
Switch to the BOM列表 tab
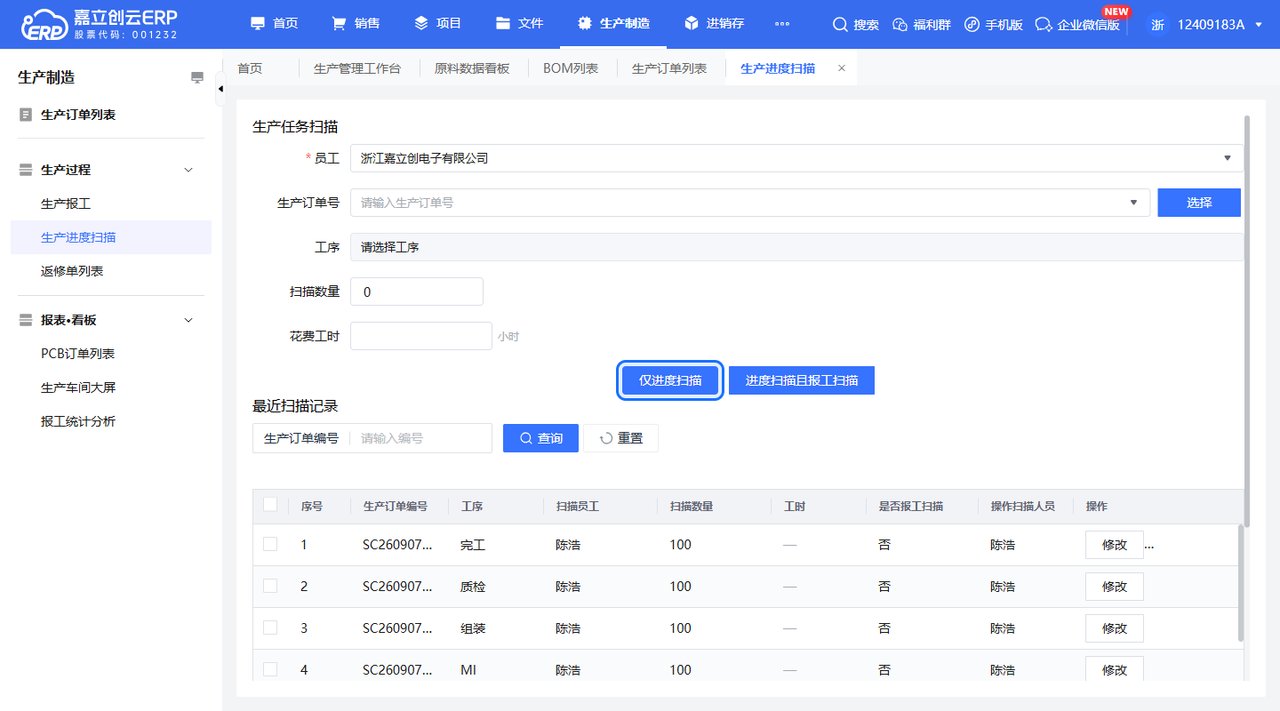[x=571, y=68]
